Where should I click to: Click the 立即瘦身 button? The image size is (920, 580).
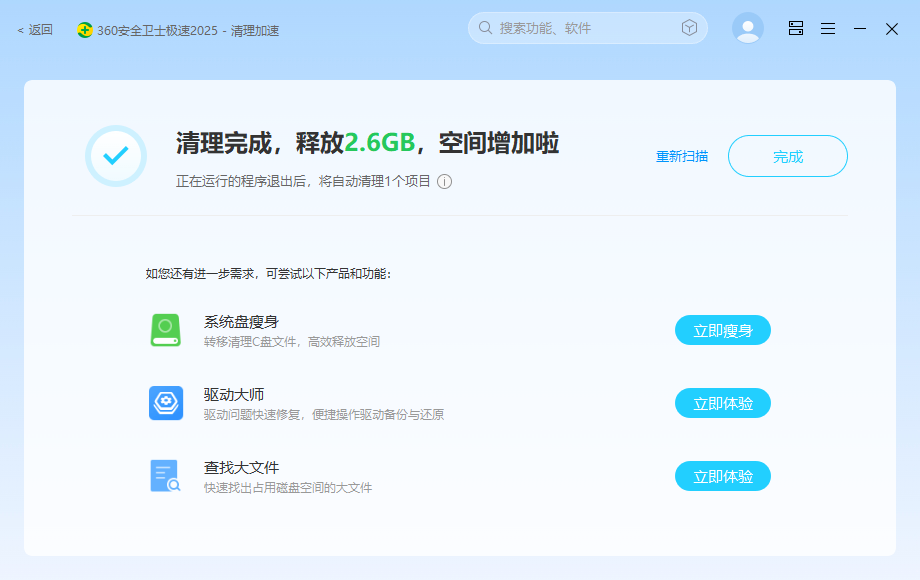click(x=722, y=330)
